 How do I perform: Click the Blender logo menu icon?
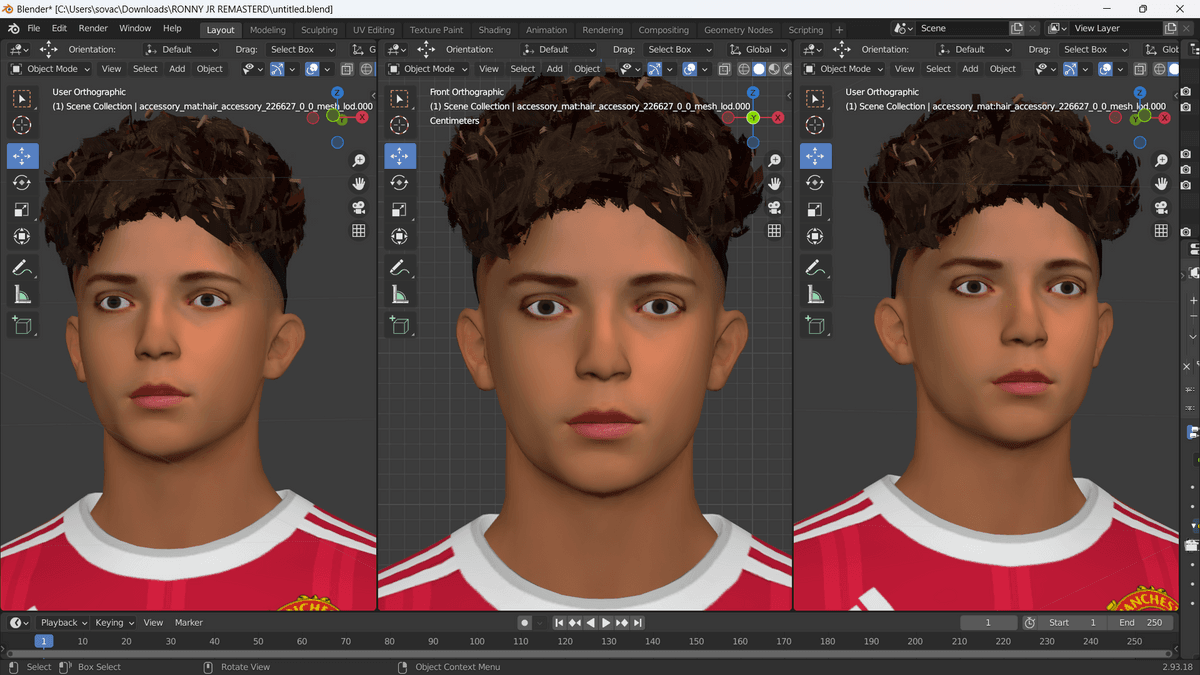(x=12, y=29)
